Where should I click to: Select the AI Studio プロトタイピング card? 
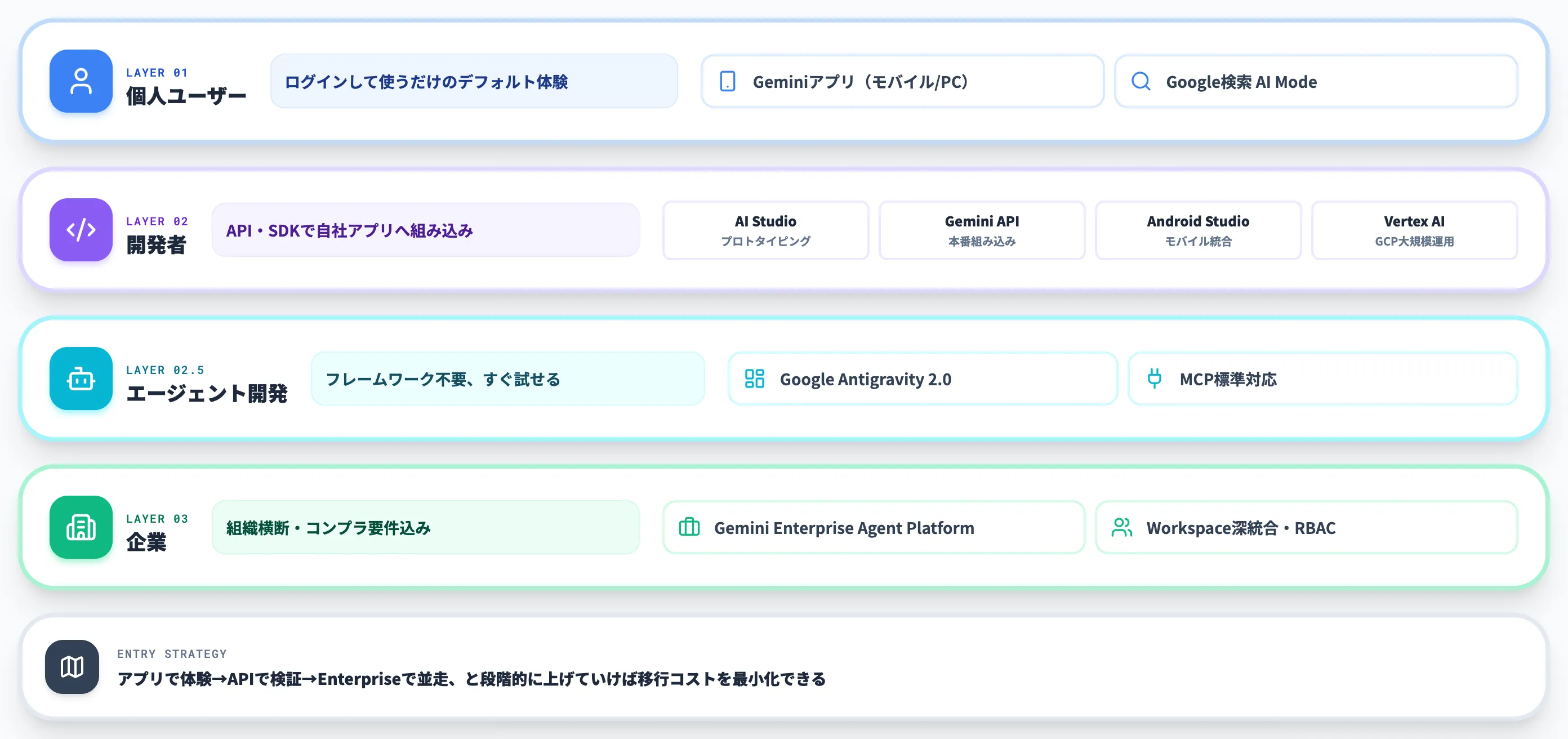pyautogui.click(x=766, y=230)
